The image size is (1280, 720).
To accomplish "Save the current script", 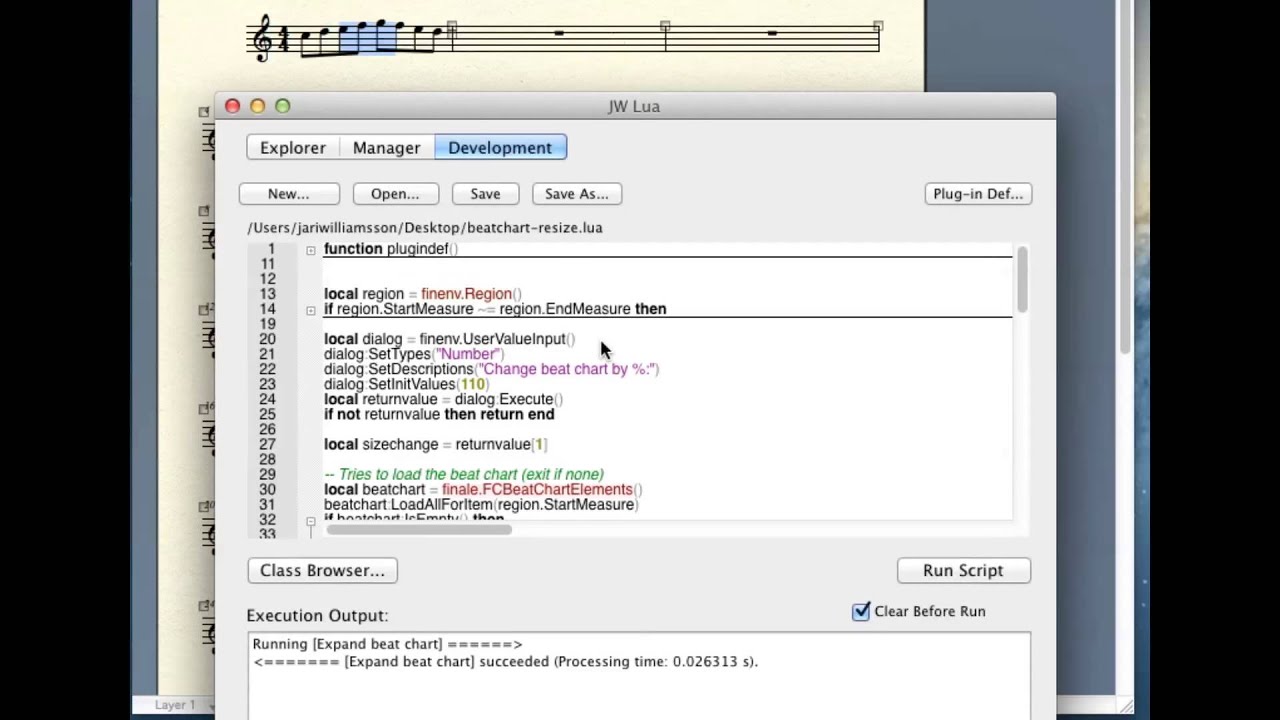I will (485, 194).
